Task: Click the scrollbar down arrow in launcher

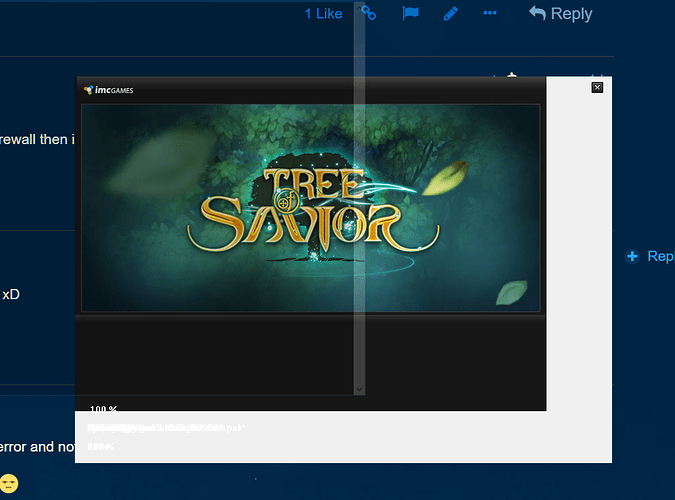Action: (x=360, y=389)
